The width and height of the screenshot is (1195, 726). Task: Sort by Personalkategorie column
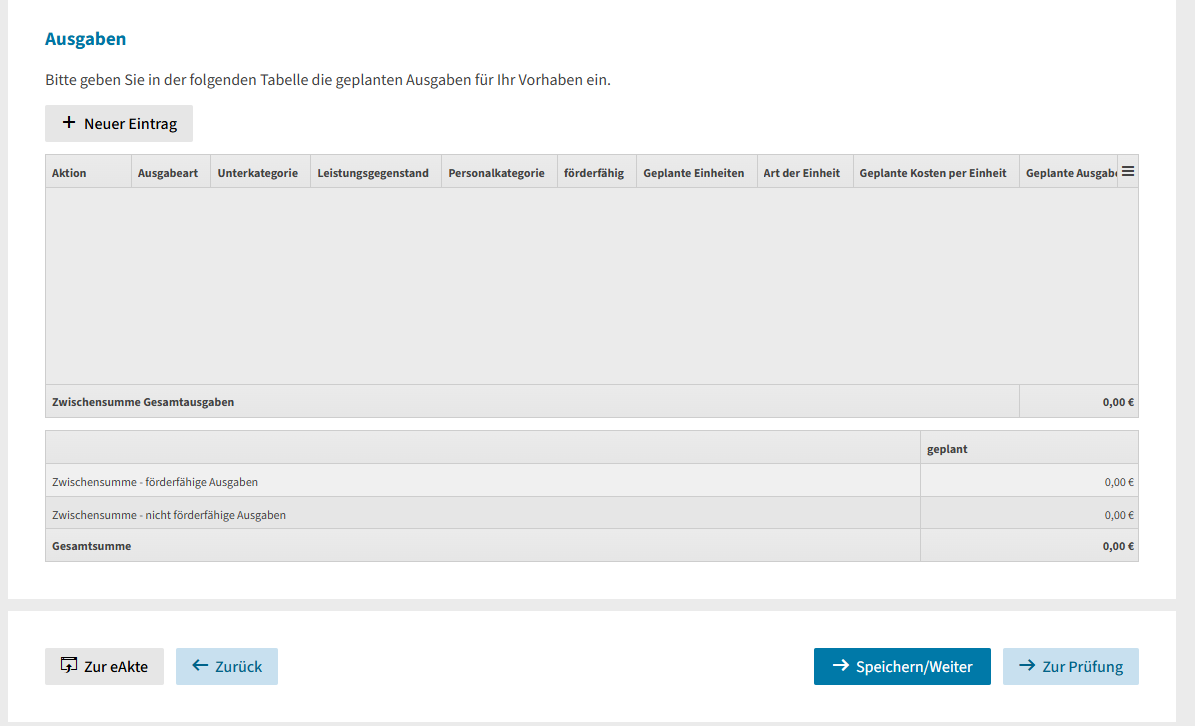[497, 173]
